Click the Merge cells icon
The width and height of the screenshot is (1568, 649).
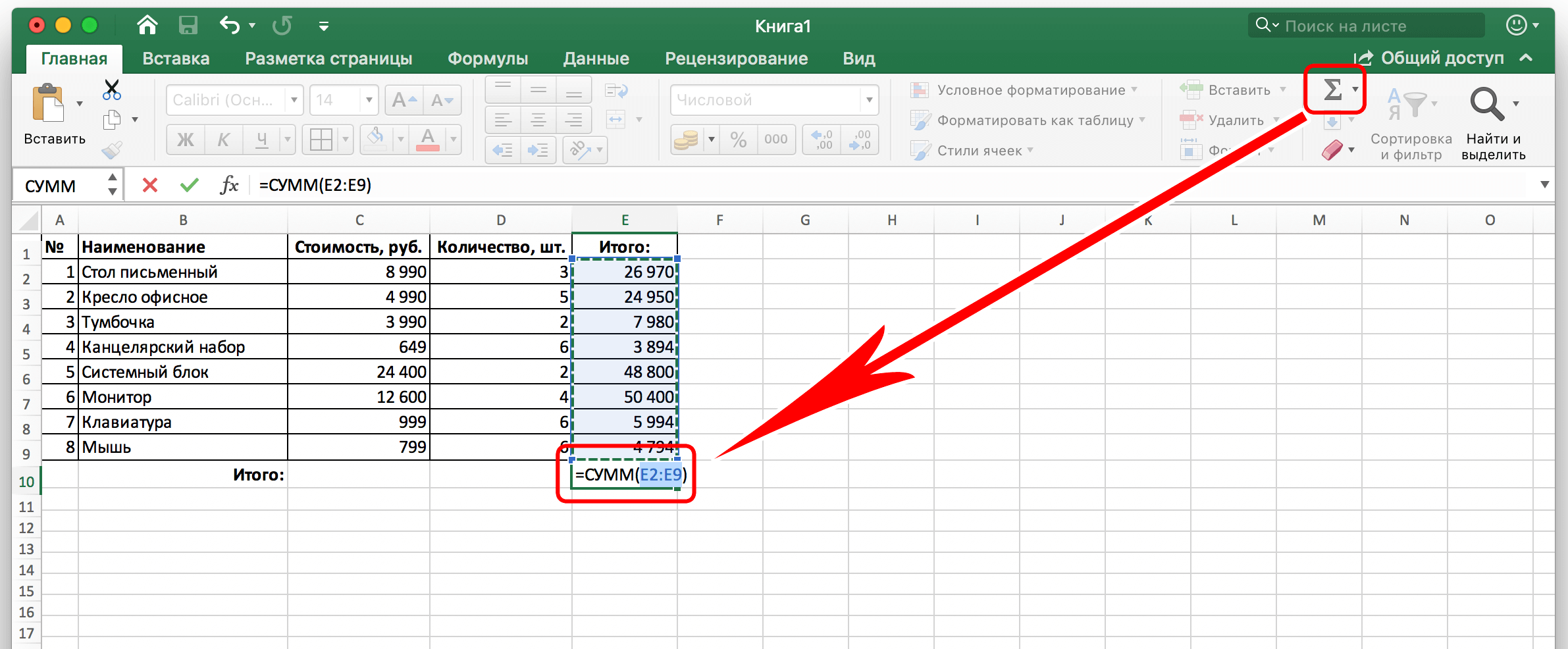[x=616, y=120]
